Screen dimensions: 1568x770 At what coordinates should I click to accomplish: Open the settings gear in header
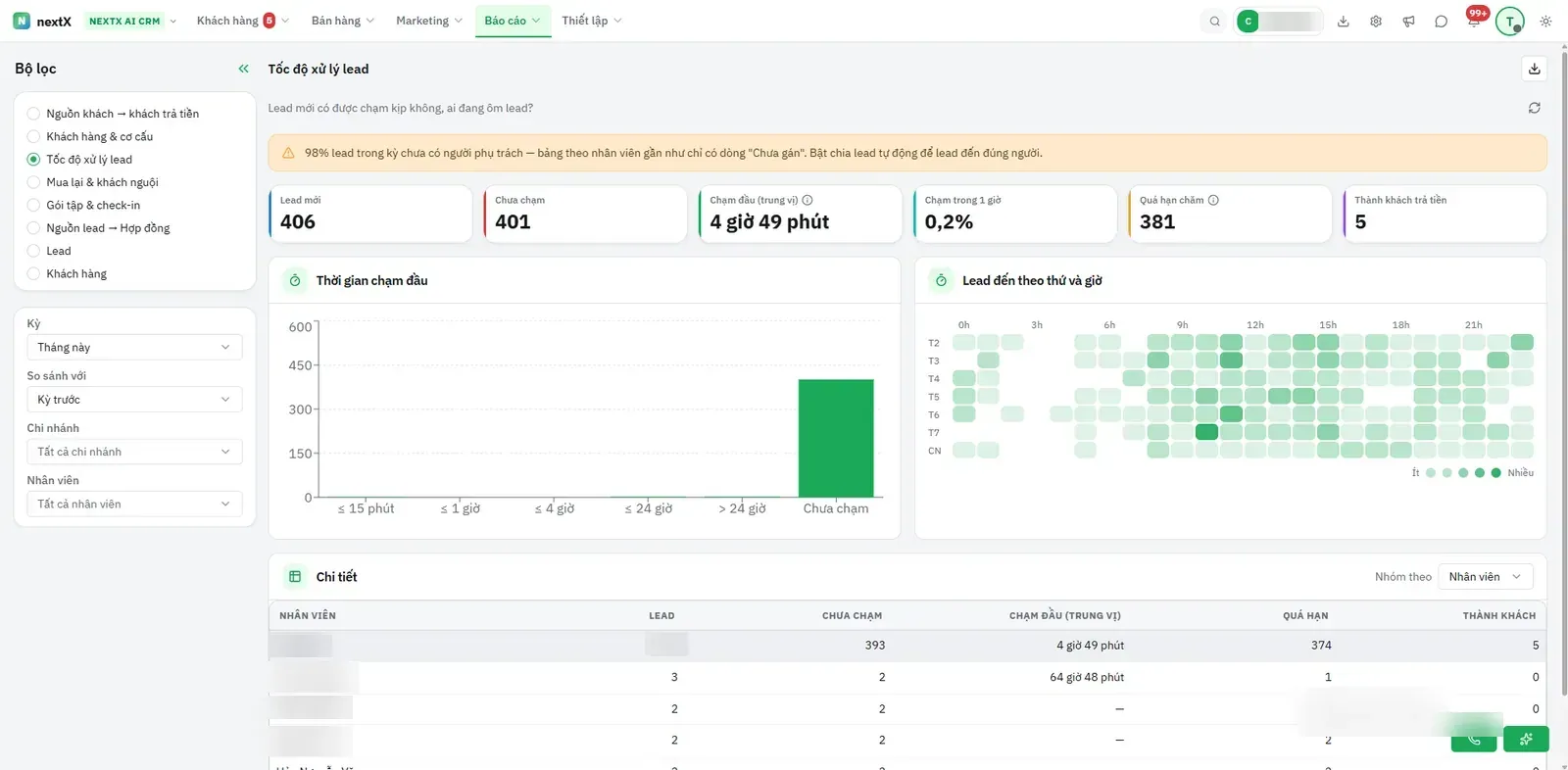[x=1376, y=21]
